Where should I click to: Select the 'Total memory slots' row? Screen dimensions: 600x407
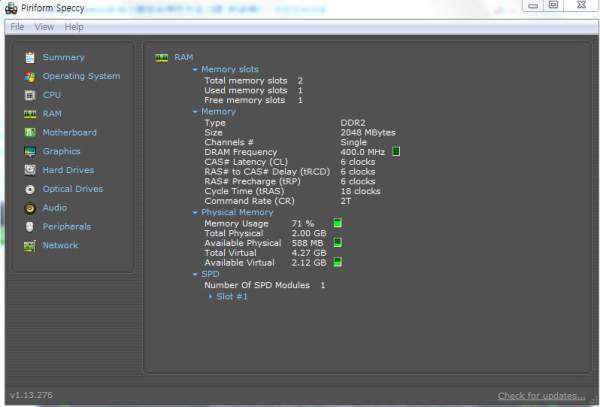(253, 81)
